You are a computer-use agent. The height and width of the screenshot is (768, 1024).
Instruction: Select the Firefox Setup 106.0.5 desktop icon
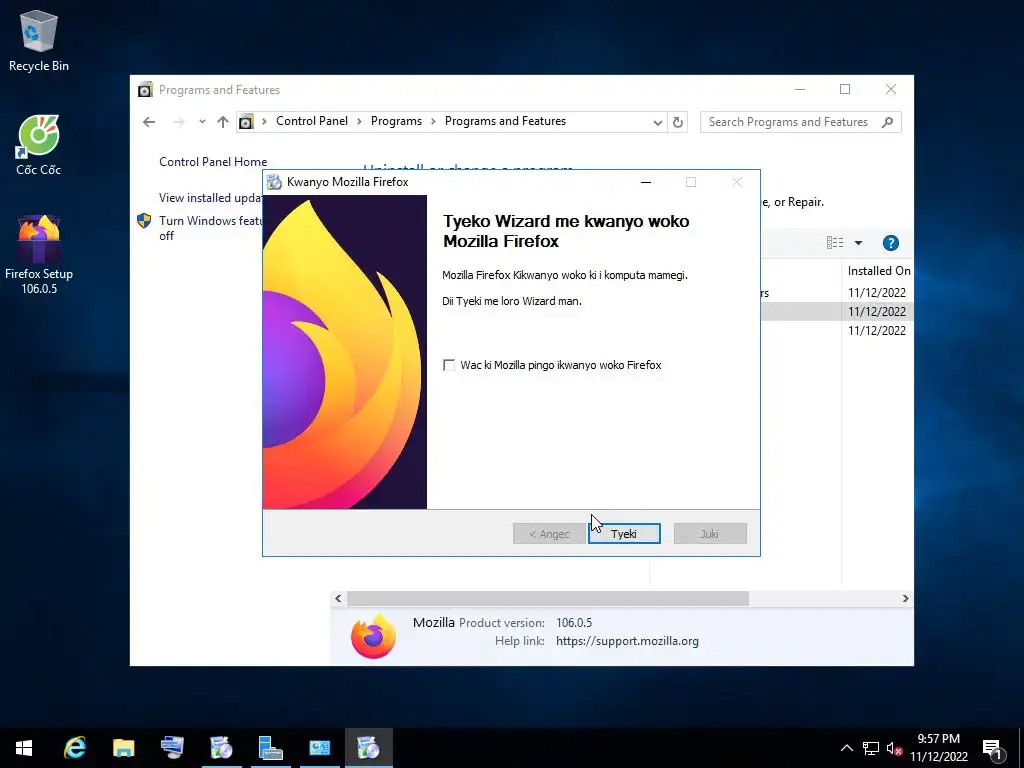[39, 255]
